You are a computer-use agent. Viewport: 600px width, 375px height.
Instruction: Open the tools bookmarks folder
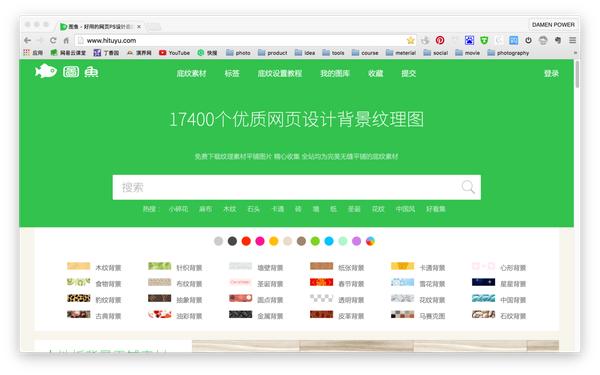pos(333,53)
